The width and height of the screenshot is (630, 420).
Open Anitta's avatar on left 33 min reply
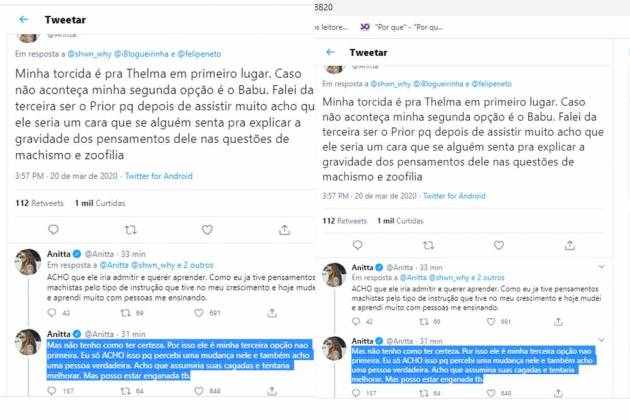click(x=28, y=262)
